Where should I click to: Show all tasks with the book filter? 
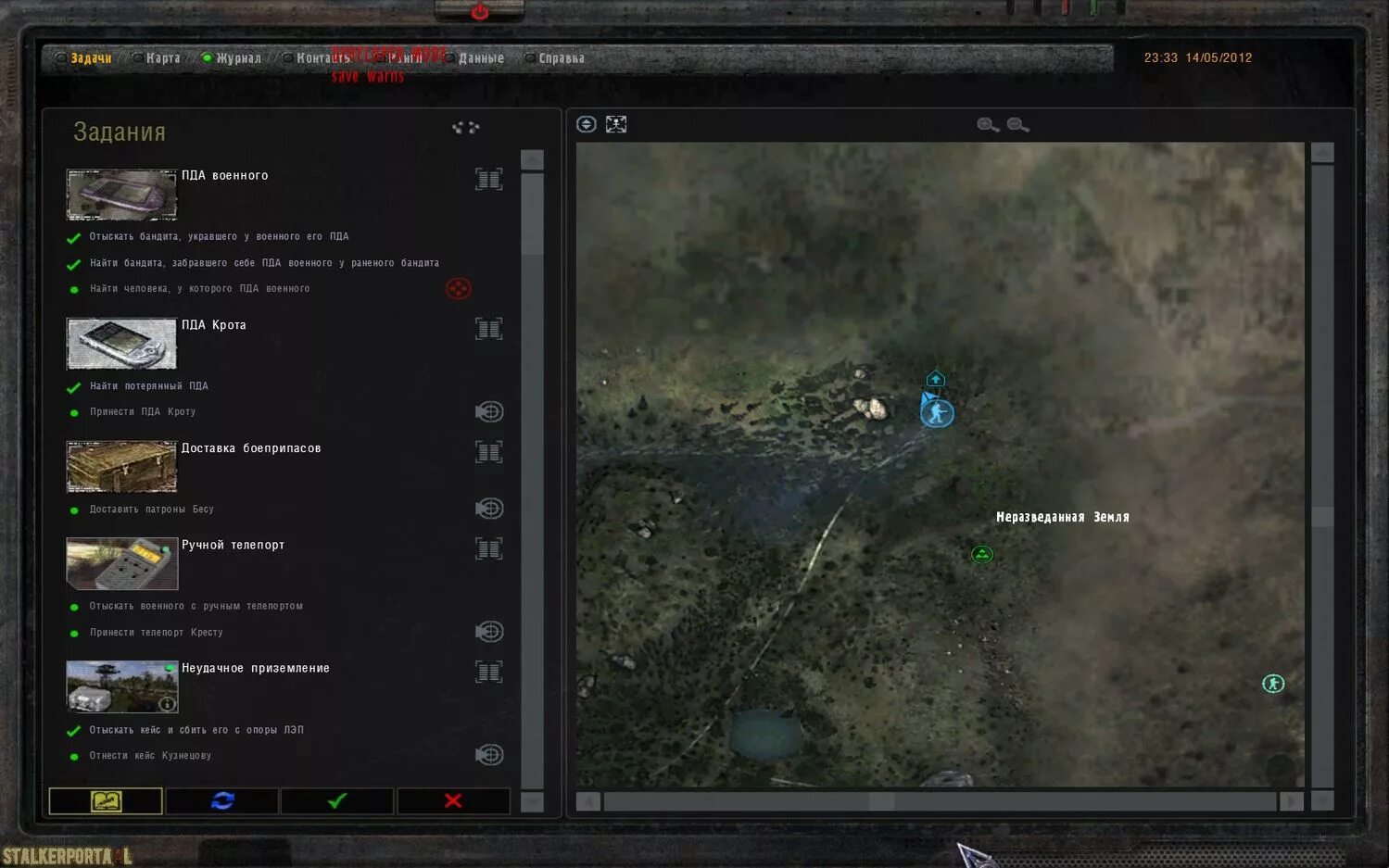[106, 800]
